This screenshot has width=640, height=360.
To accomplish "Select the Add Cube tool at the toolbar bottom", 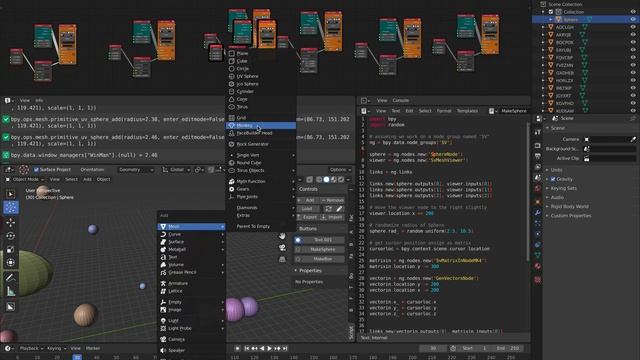I will tap(11, 307).
